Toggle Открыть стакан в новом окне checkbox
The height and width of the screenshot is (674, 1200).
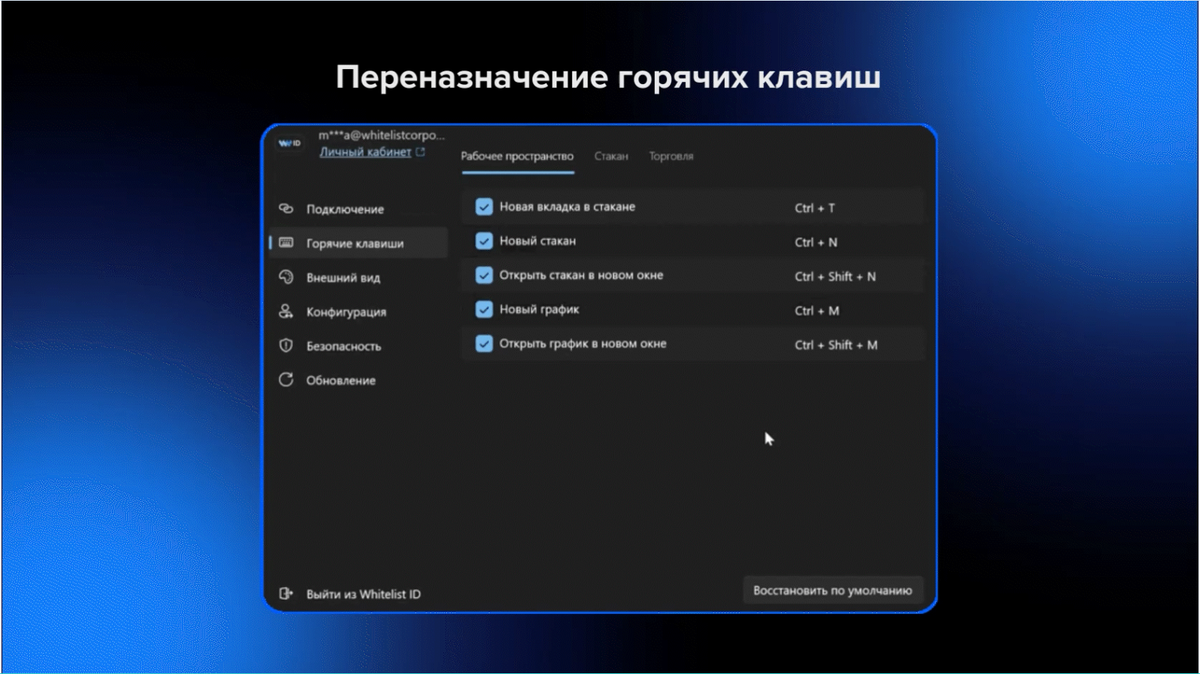(484, 275)
